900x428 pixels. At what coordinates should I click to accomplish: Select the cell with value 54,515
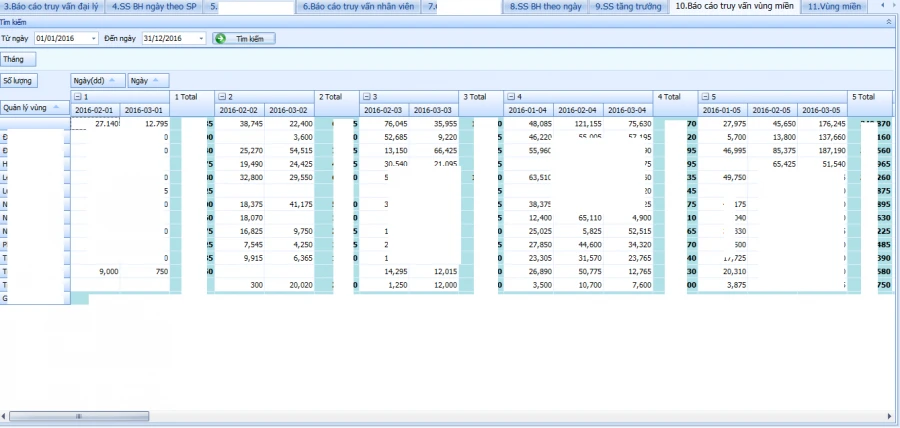click(289, 150)
